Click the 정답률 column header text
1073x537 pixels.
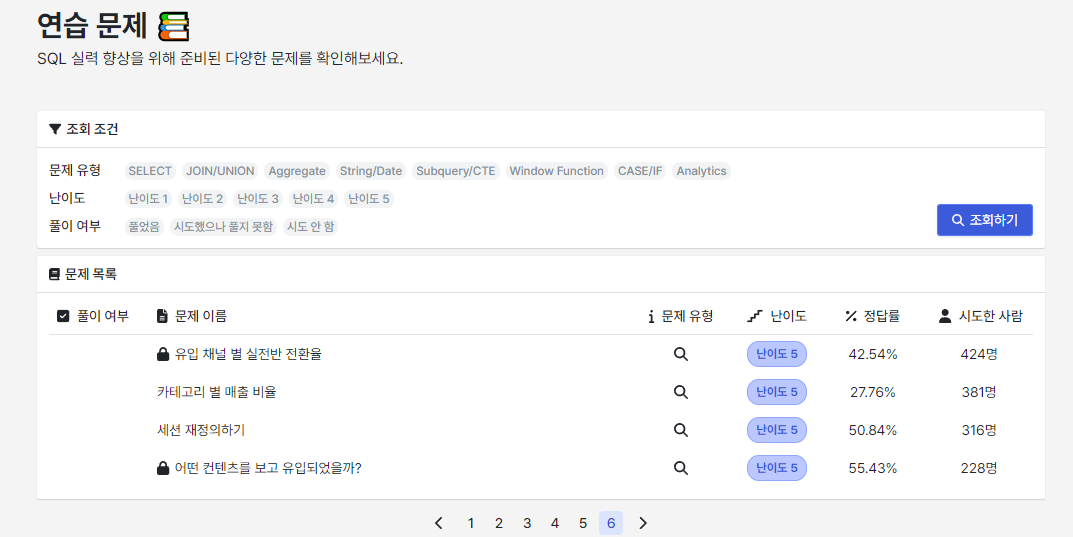pos(882,316)
